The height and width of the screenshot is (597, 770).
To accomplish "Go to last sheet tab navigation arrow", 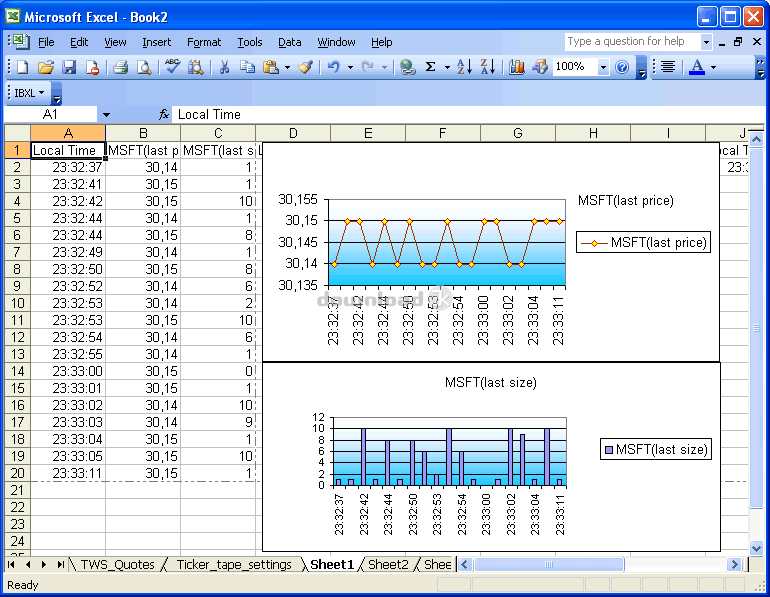I will coord(60,565).
